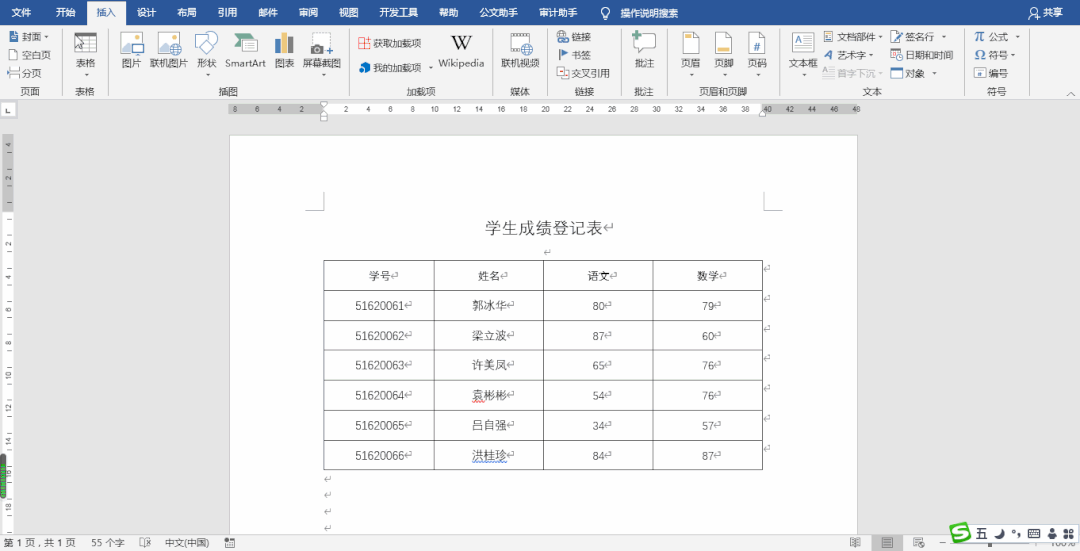Open the page number (页码) menu
Screen dimensions: 1080x551
coord(757,54)
